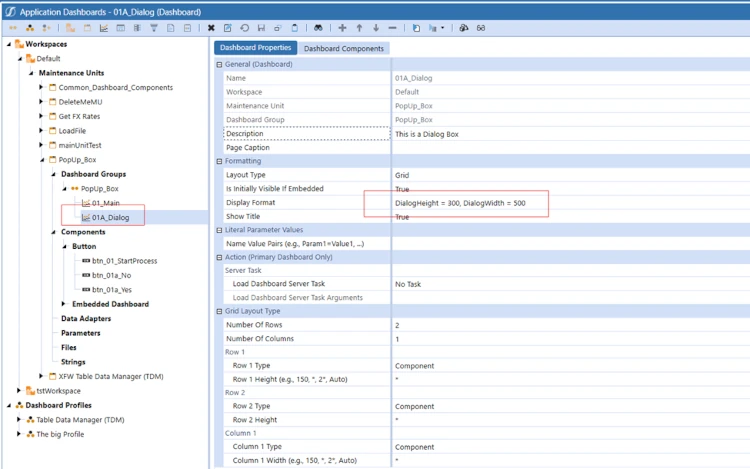Click Load Dashboard Server Task 'No Task' value
The height and width of the screenshot is (469, 750).
408,284
